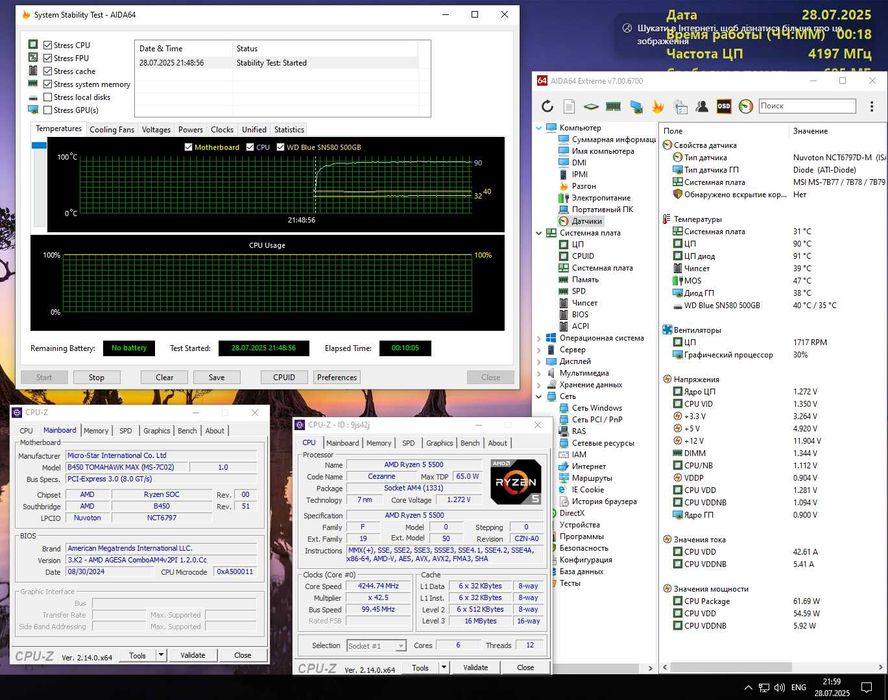The image size is (888, 700).
Task: Uncheck the Stress FPU checkbox
Action: click(x=48, y=58)
